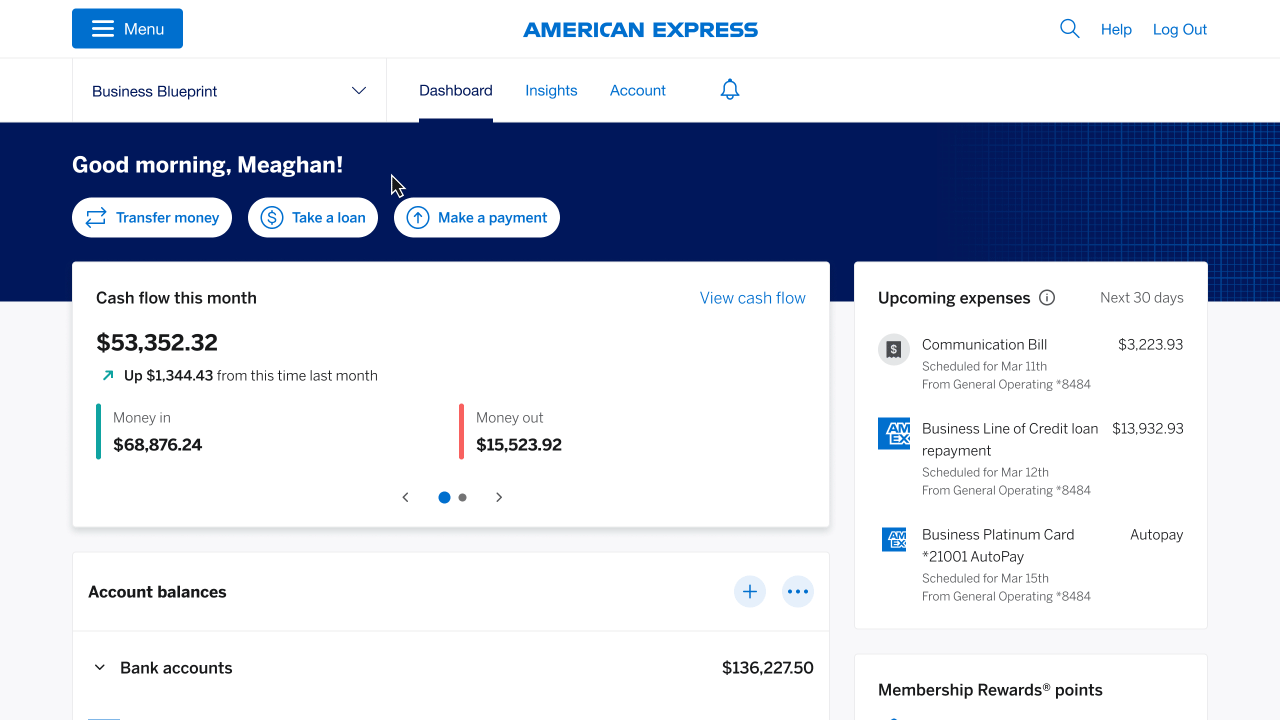Collapse the Bank accounts section

tap(99, 667)
